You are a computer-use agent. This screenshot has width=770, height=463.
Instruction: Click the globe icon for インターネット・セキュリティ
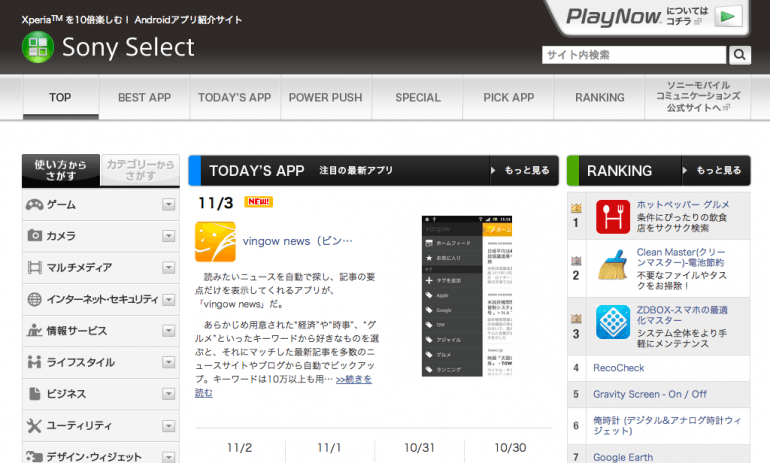pos(34,299)
